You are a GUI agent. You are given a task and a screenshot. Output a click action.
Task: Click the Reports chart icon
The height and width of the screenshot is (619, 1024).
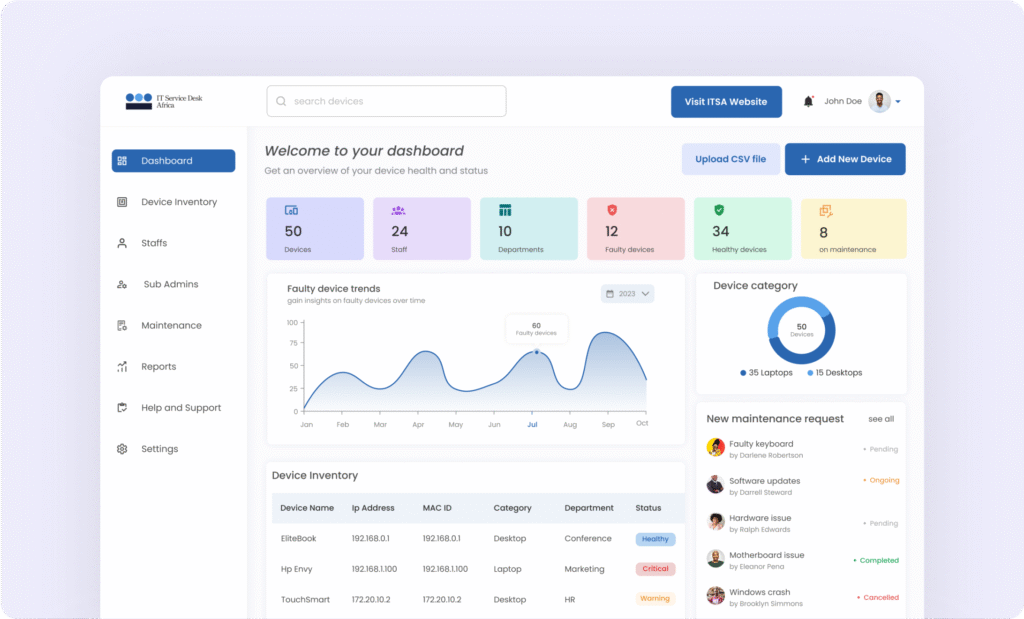tap(122, 367)
